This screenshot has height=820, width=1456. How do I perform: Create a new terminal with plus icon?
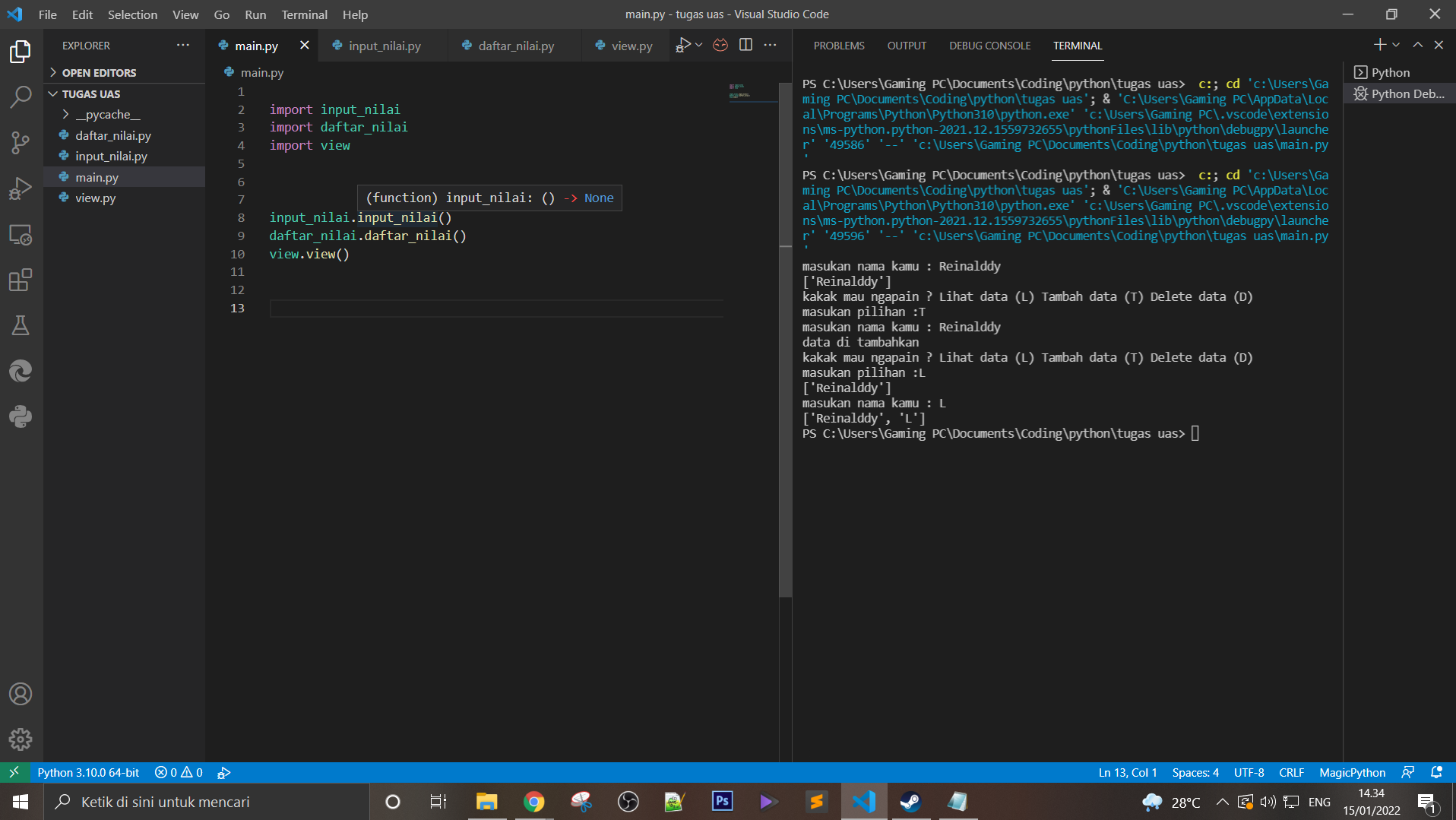pyautogui.click(x=1380, y=45)
